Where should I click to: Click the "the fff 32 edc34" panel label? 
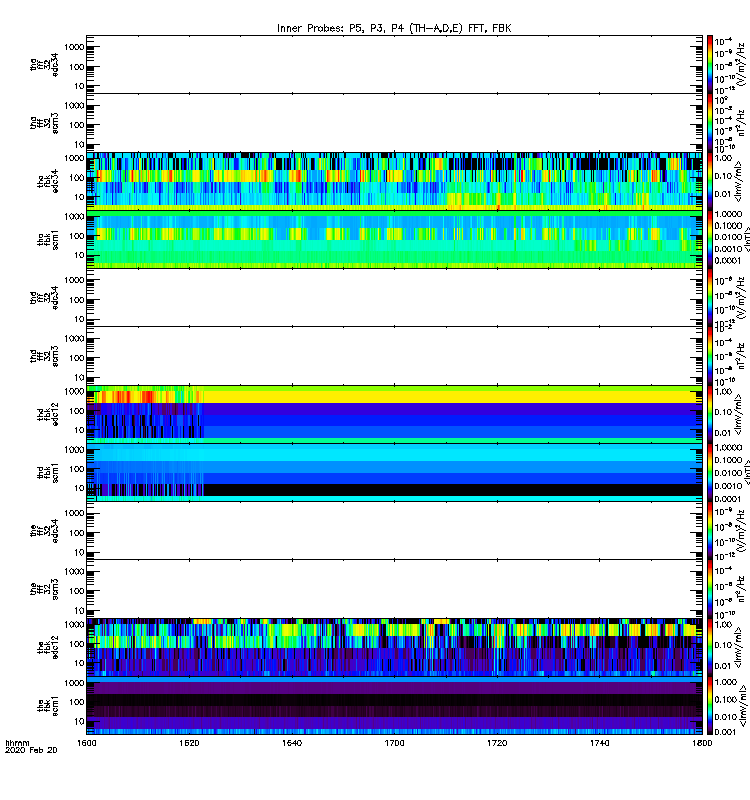point(44,531)
